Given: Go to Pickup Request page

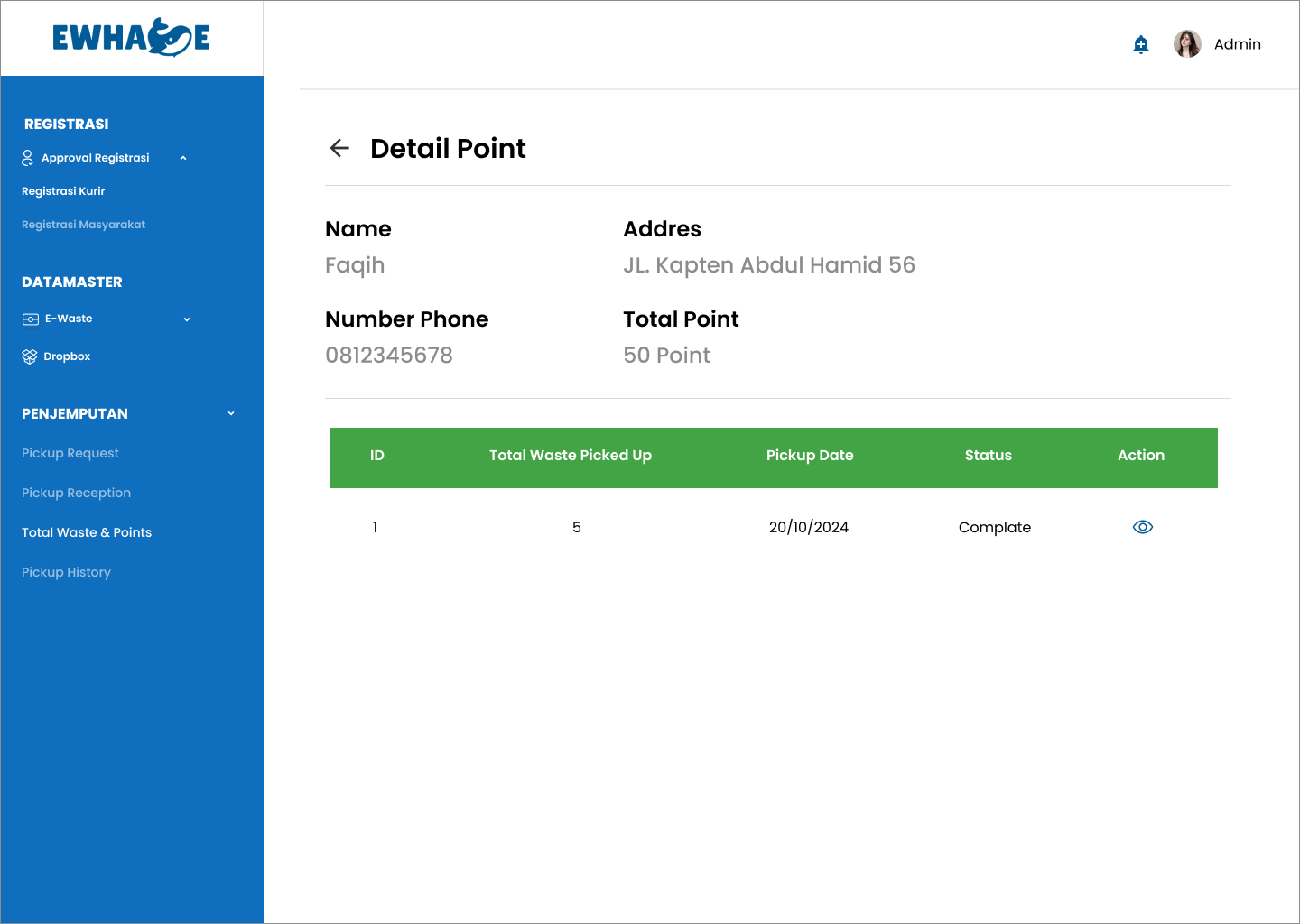Looking at the screenshot, I should (70, 453).
